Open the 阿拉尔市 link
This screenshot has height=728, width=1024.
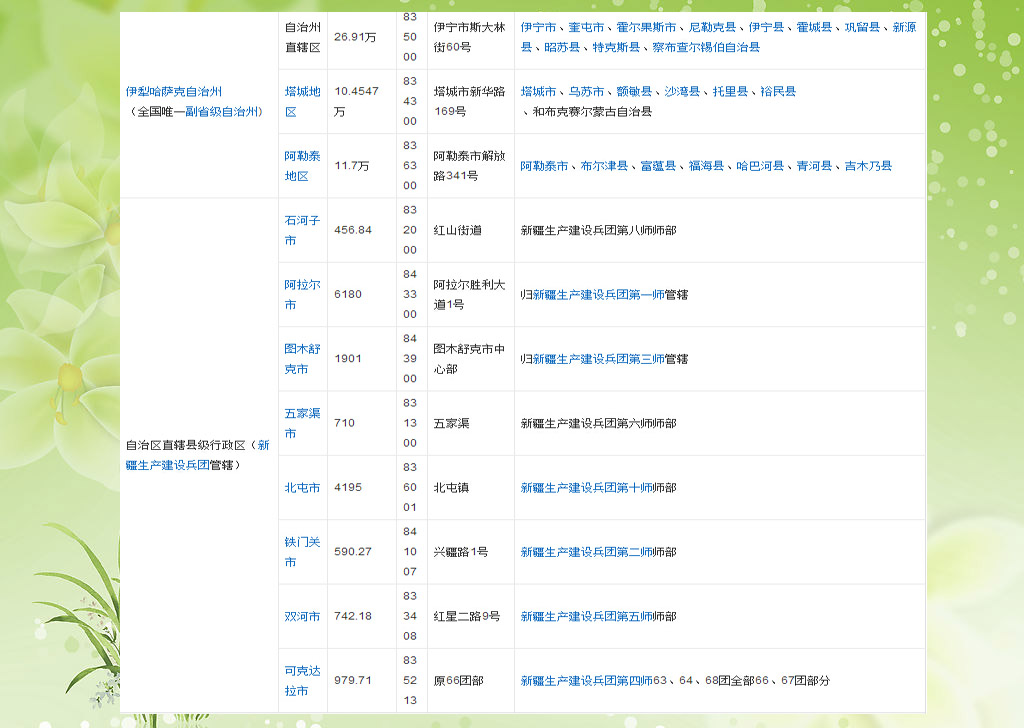[302, 294]
